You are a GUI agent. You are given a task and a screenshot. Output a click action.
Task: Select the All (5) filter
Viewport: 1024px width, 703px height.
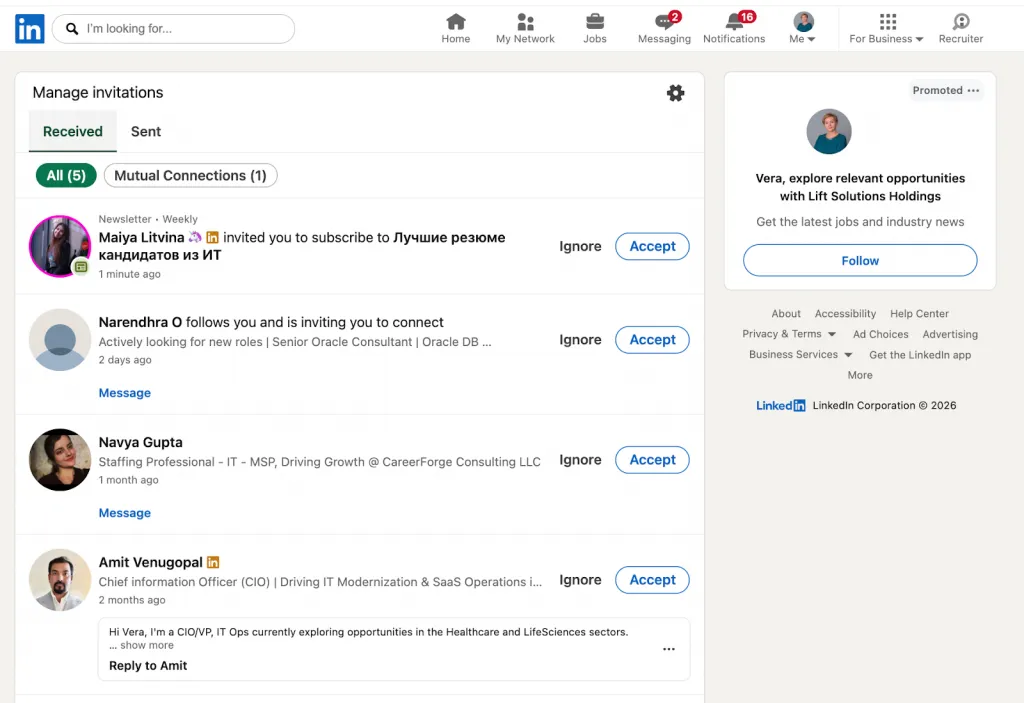pyautogui.click(x=66, y=175)
